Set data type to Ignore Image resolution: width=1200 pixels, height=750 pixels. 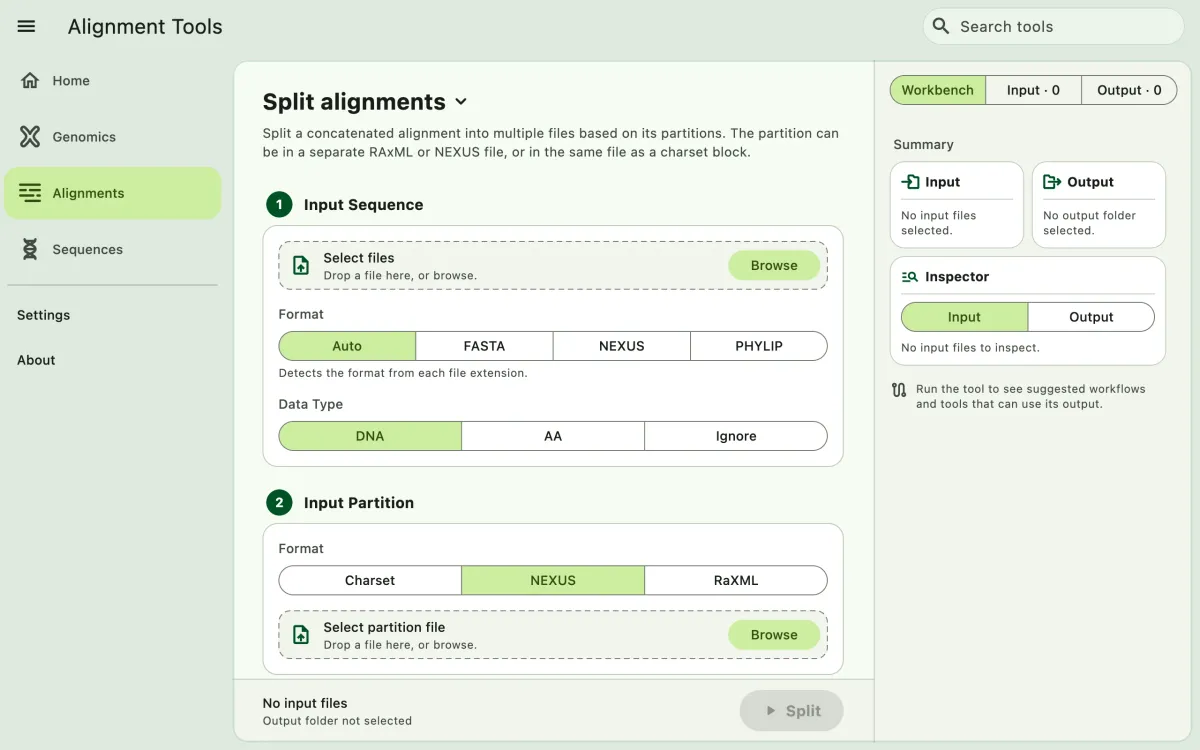(x=736, y=436)
